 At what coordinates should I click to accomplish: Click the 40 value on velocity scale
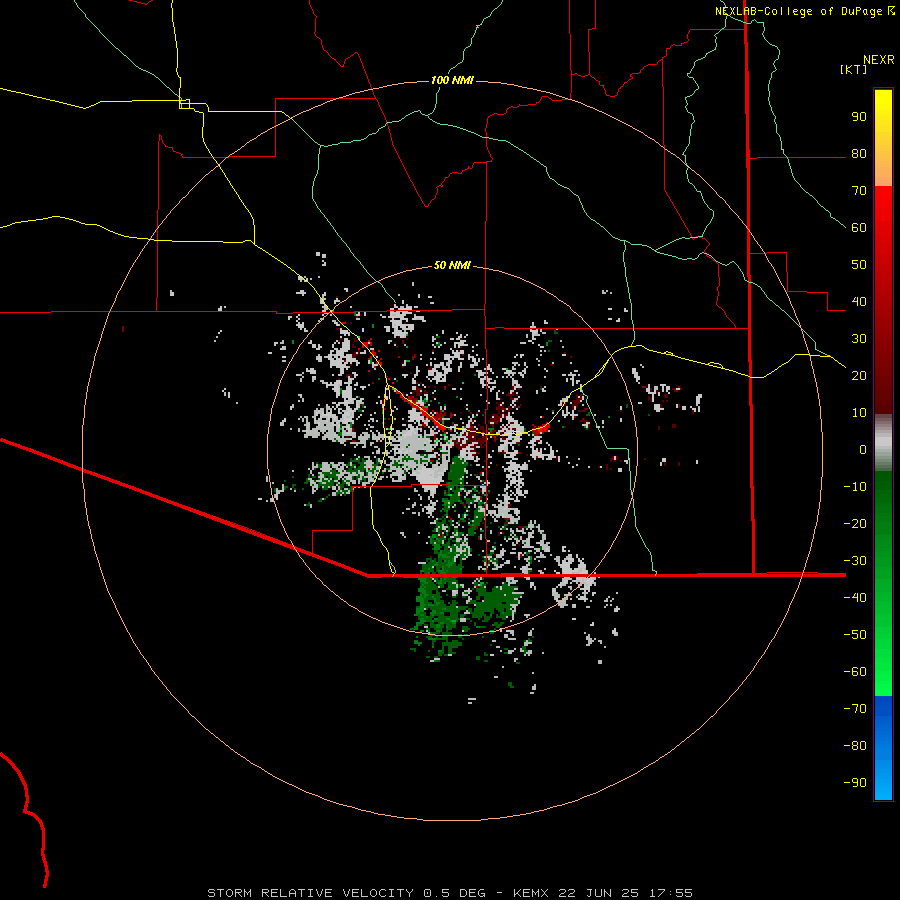859,302
